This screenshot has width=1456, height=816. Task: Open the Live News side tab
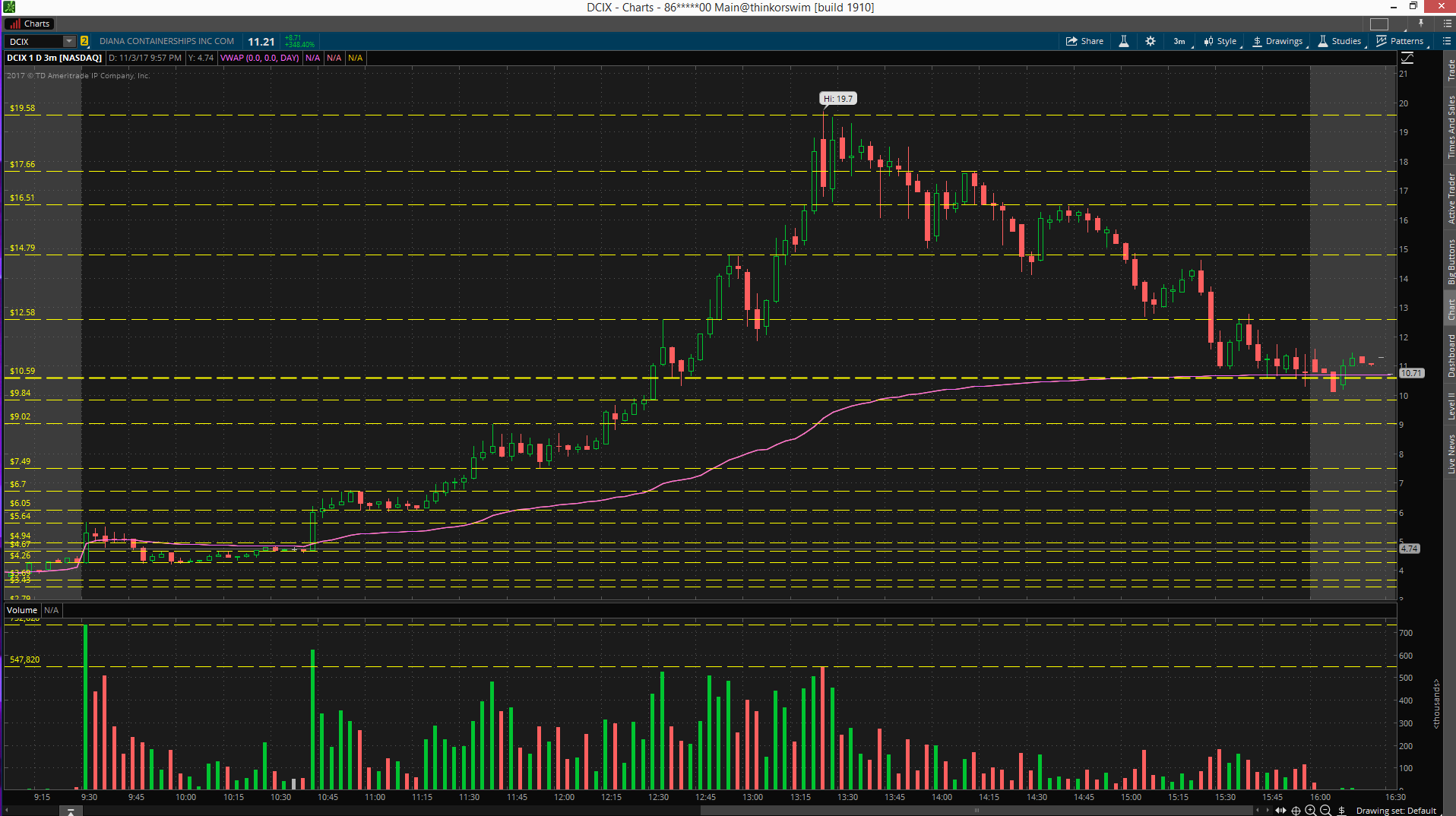tap(1450, 454)
